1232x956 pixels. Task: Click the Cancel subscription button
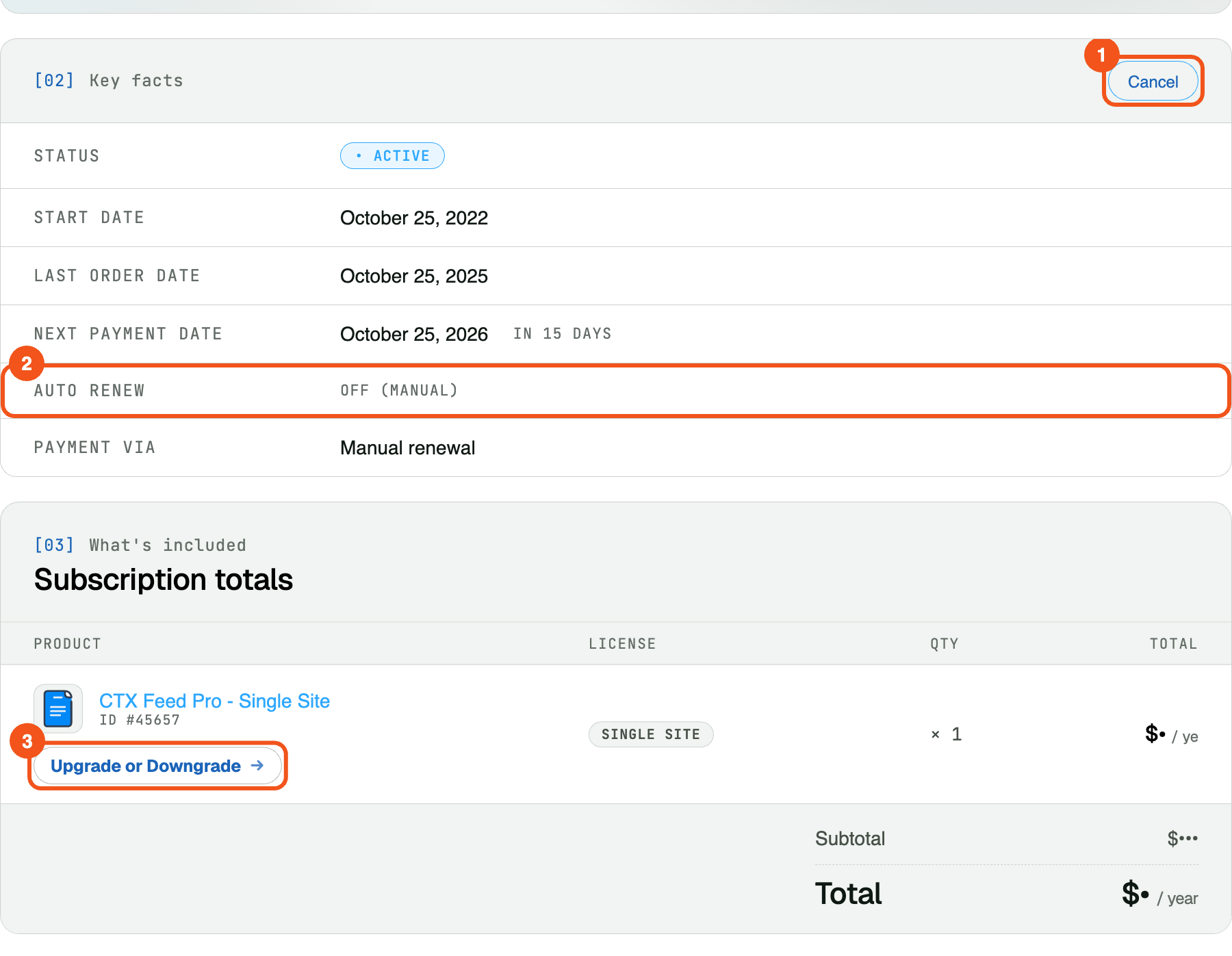(x=1153, y=81)
